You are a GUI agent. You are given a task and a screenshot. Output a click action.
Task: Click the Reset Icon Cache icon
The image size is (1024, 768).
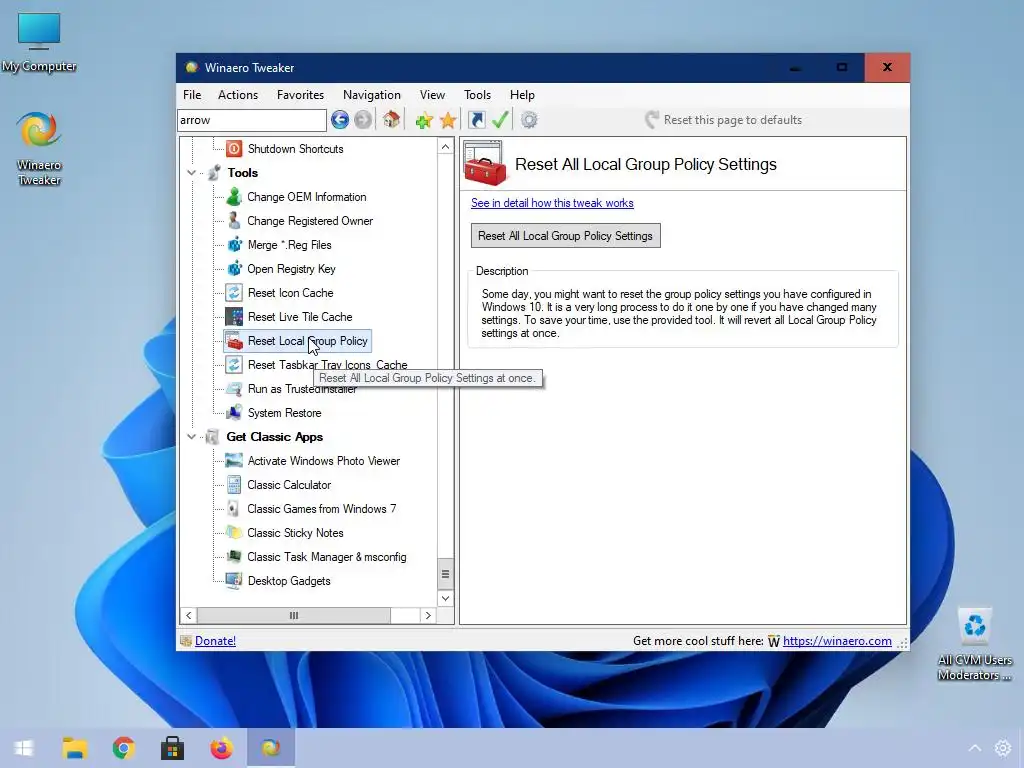click(x=234, y=293)
